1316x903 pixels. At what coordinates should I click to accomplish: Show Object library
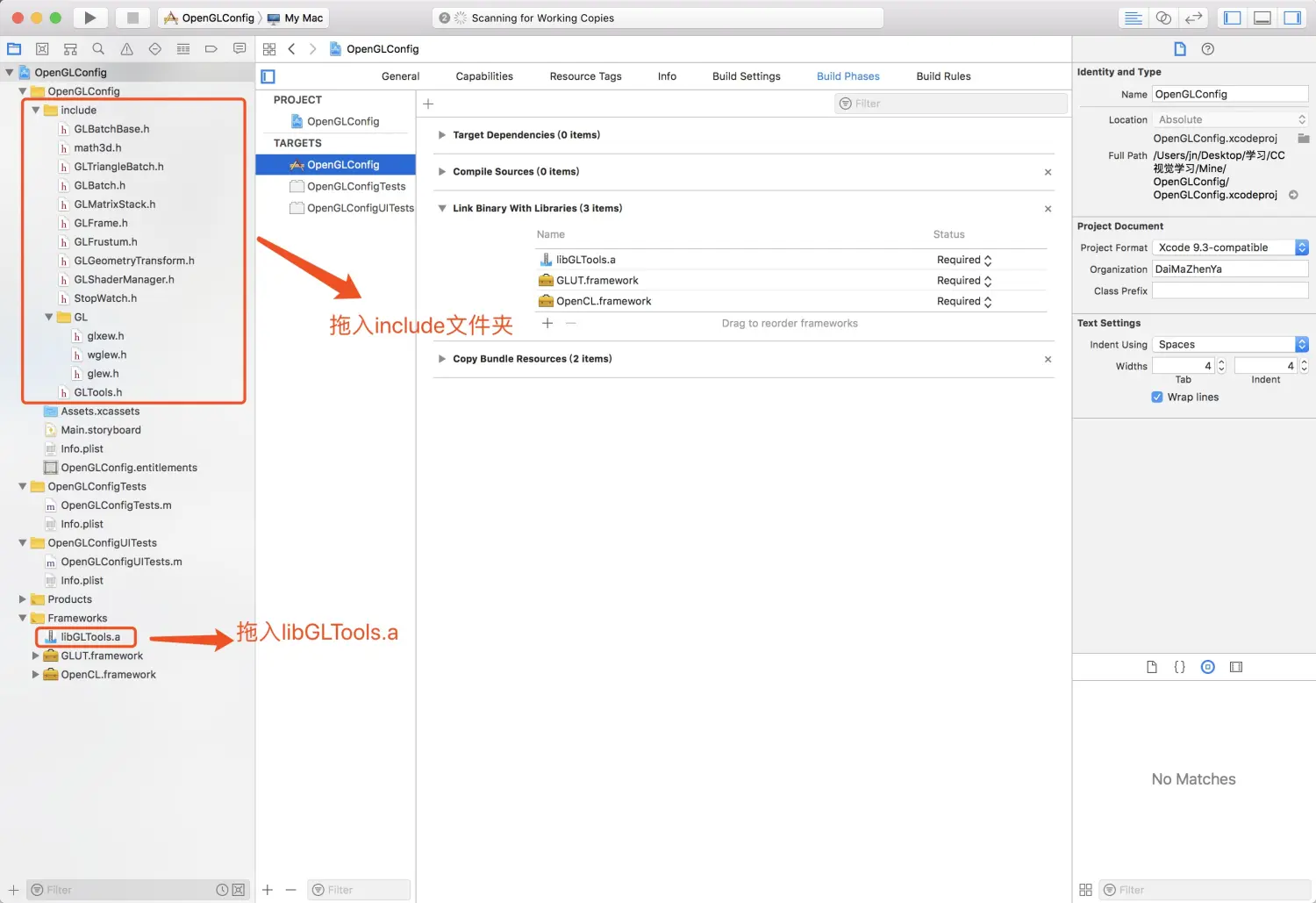tap(1208, 667)
